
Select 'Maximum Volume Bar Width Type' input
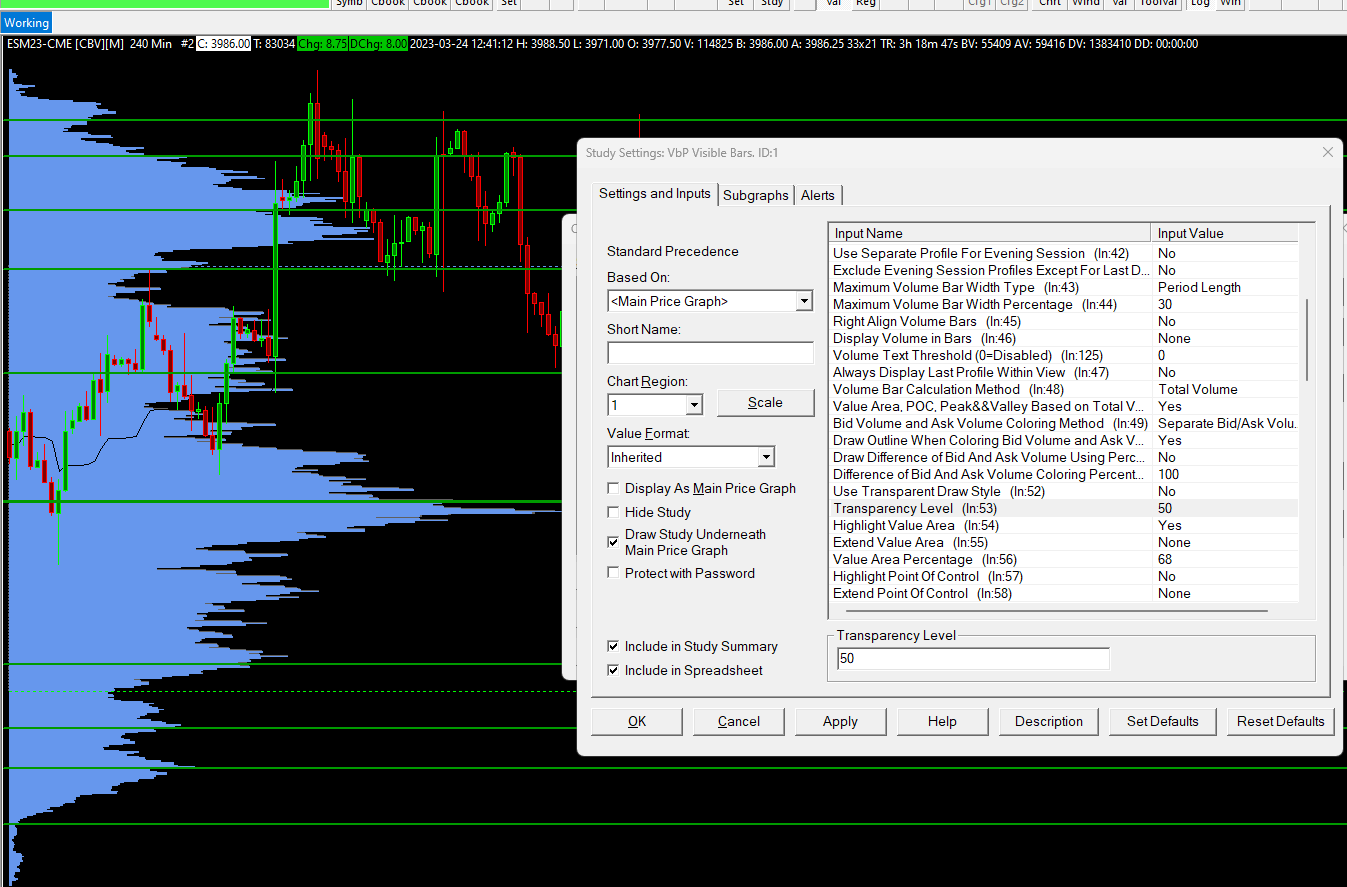(x=1064, y=287)
